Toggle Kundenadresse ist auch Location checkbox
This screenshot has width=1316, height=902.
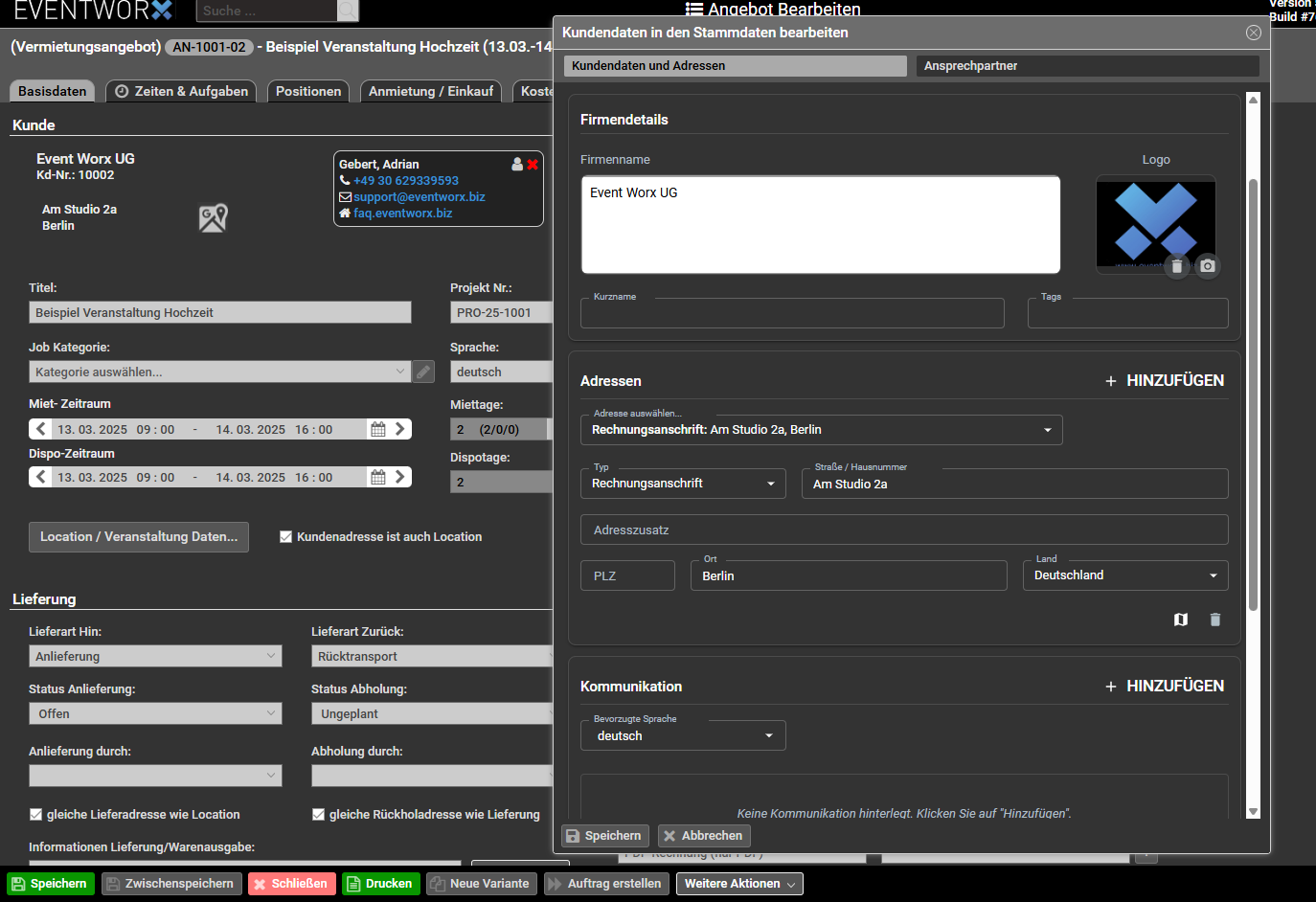click(x=285, y=537)
